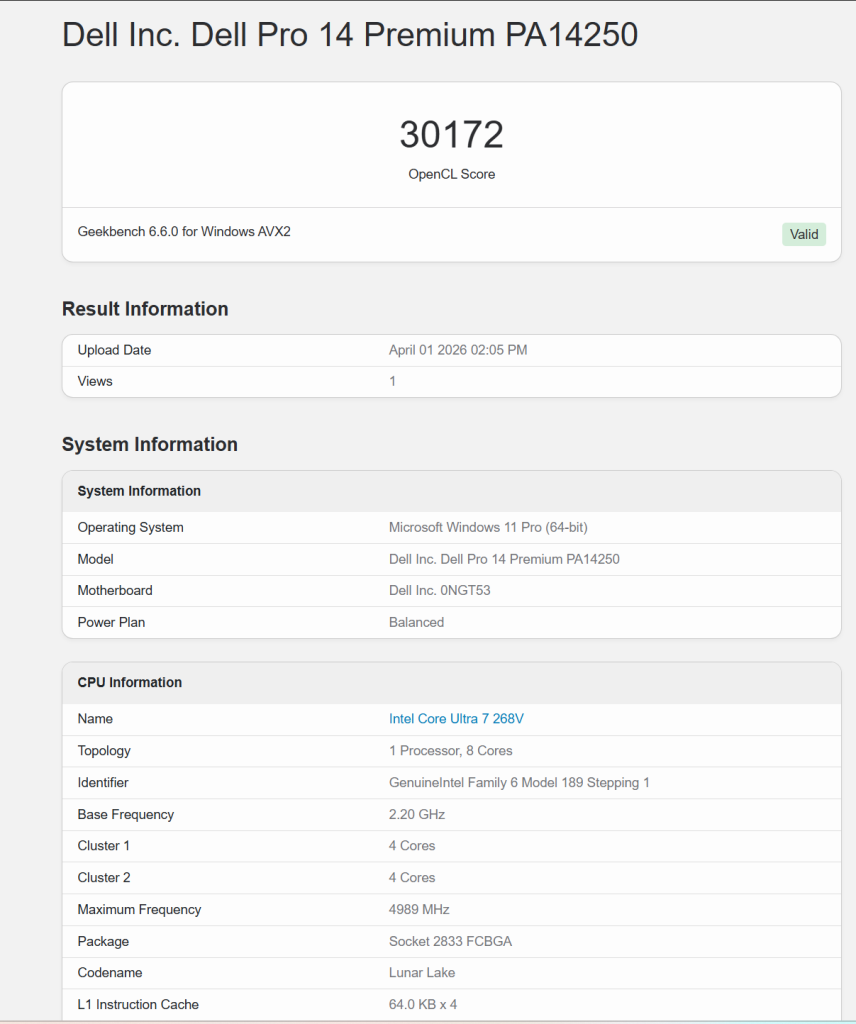
Task: Select the Cluster 2 value 4 Cores
Action: coord(411,878)
